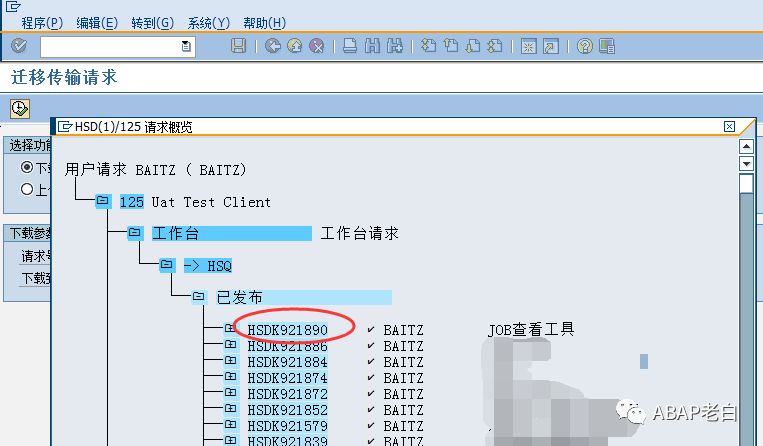Select the second upload radio button
This screenshot has width=763, height=446.
click(27, 189)
